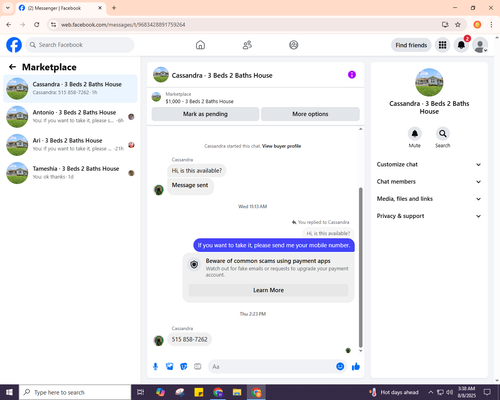Select the Messenger | Facebook browser tab

61,8
